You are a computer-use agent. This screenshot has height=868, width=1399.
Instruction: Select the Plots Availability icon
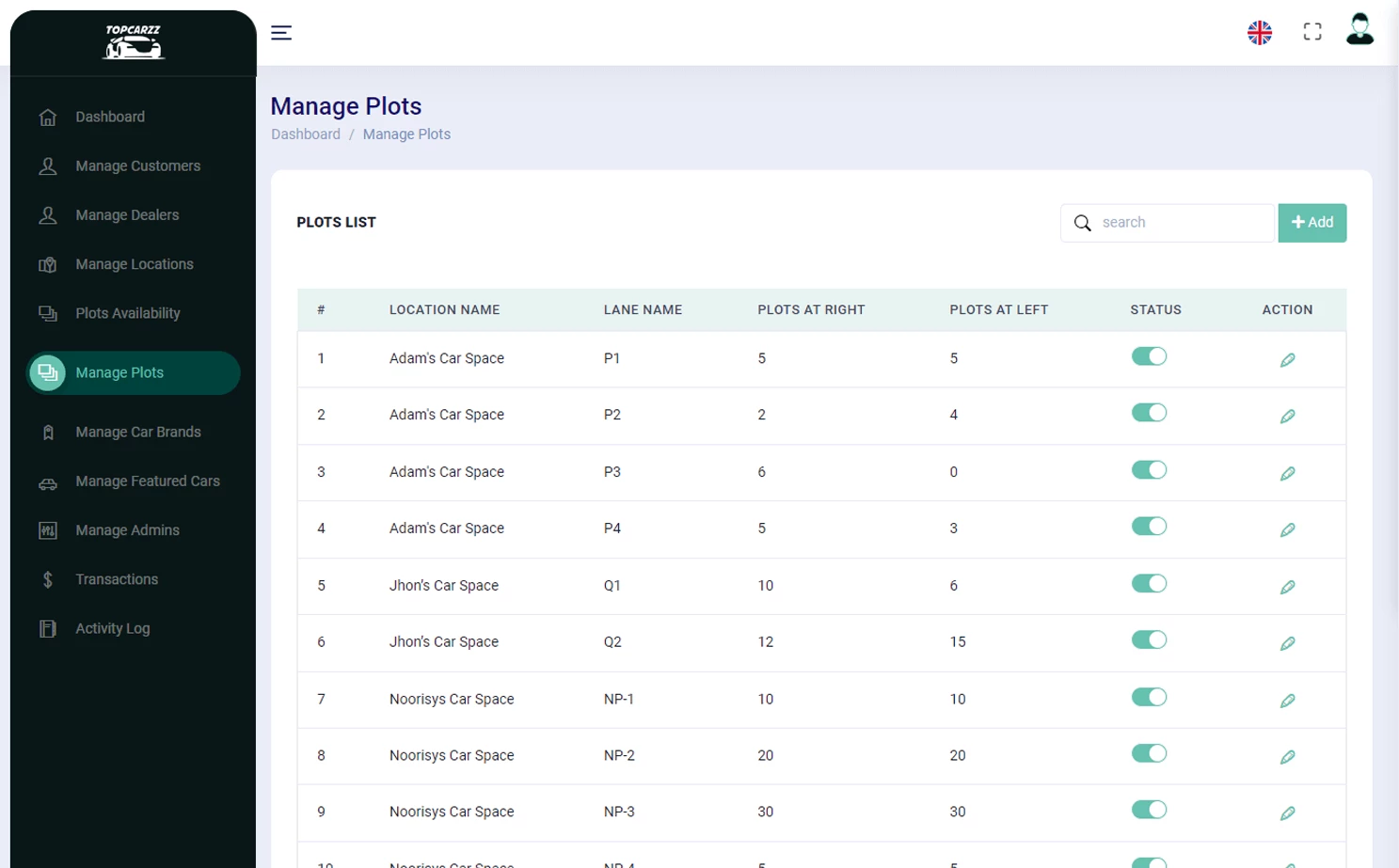tap(47, 313)
